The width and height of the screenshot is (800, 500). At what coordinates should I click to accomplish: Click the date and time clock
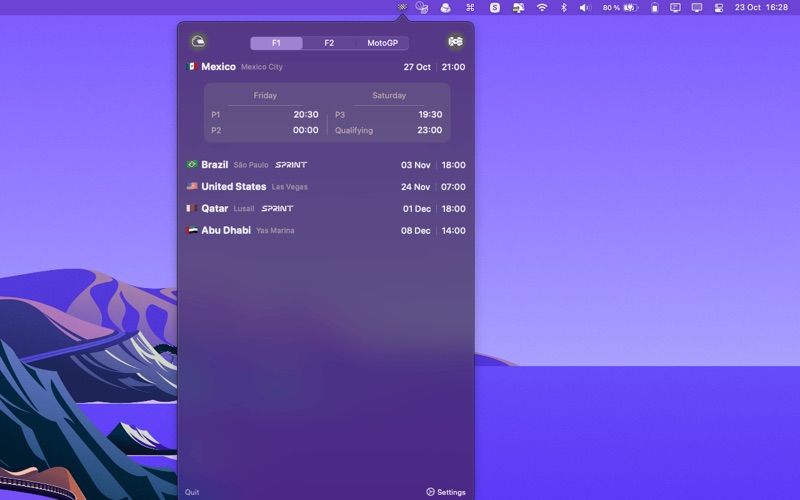click(x=761, y=7)
